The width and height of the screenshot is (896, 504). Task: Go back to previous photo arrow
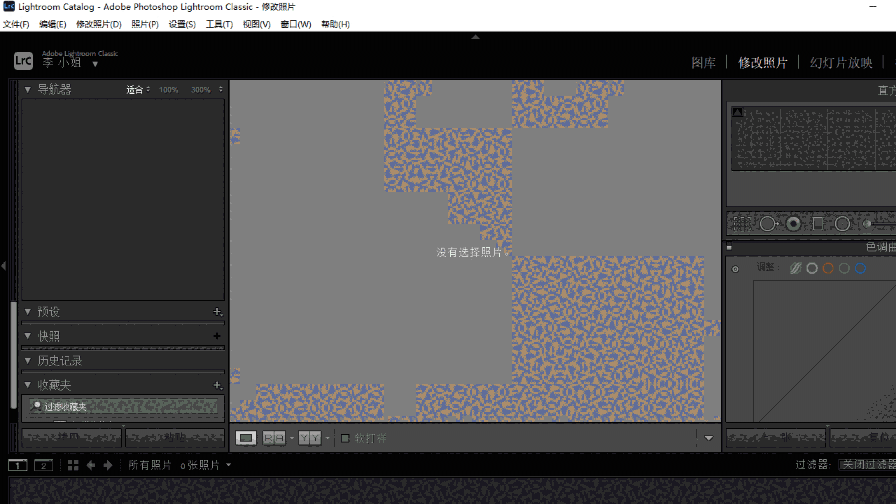point(91,465)
